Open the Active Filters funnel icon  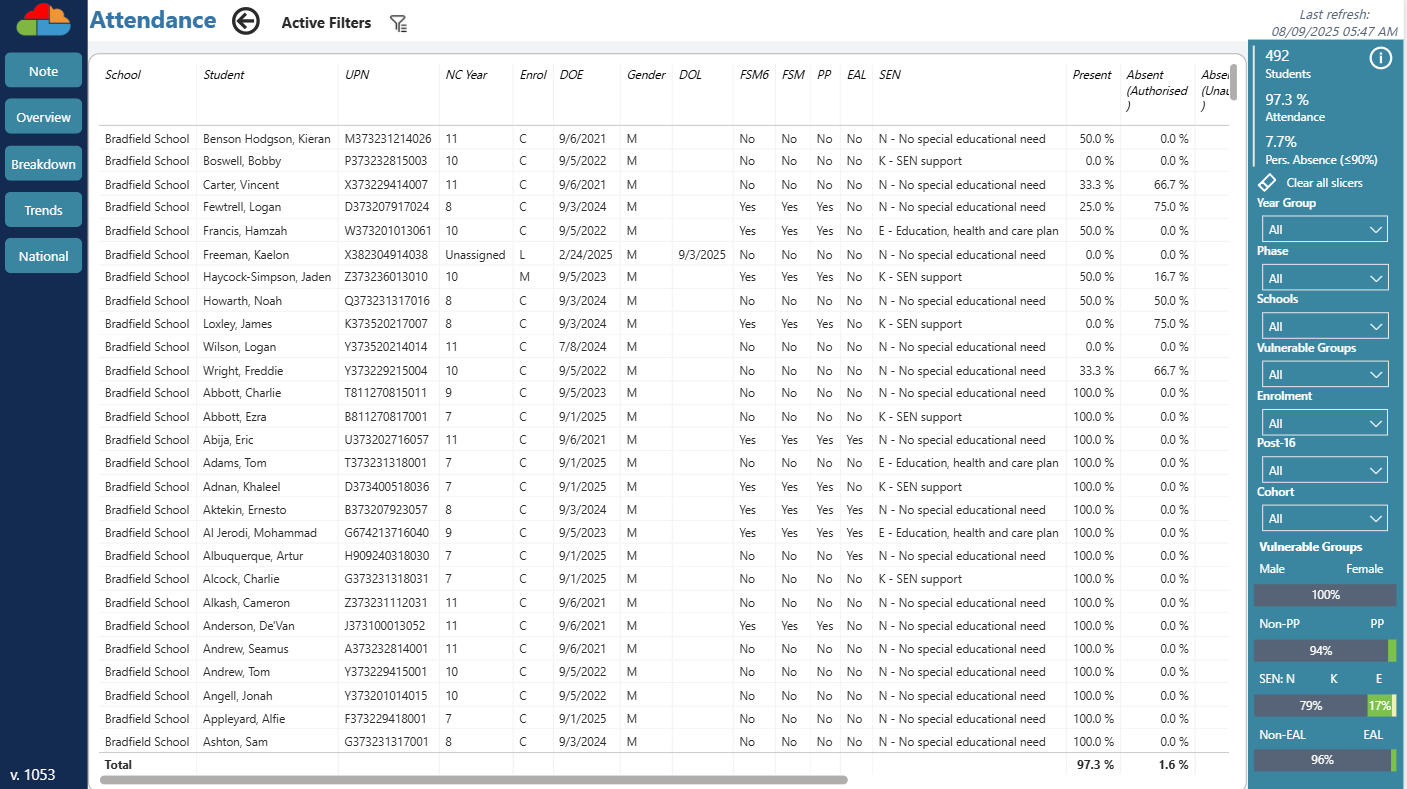coord(398,24)
